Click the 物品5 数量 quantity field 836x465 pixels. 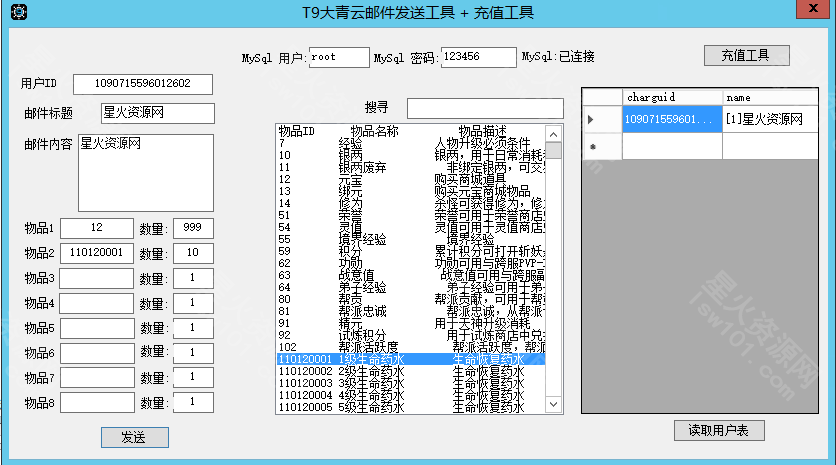pos(193,328)
